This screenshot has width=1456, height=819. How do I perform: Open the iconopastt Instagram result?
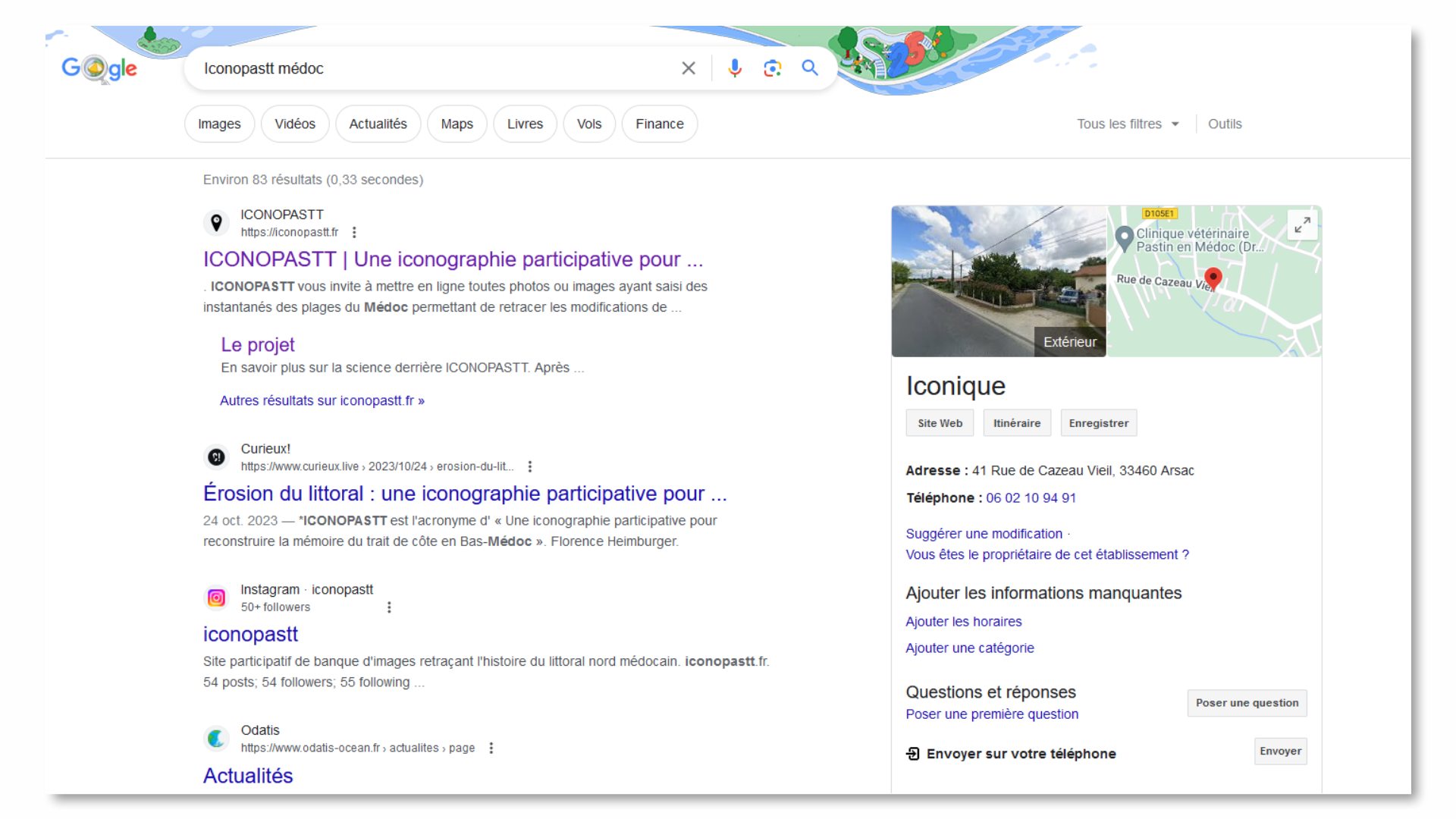pyautogui.click(x=250, y=634)
